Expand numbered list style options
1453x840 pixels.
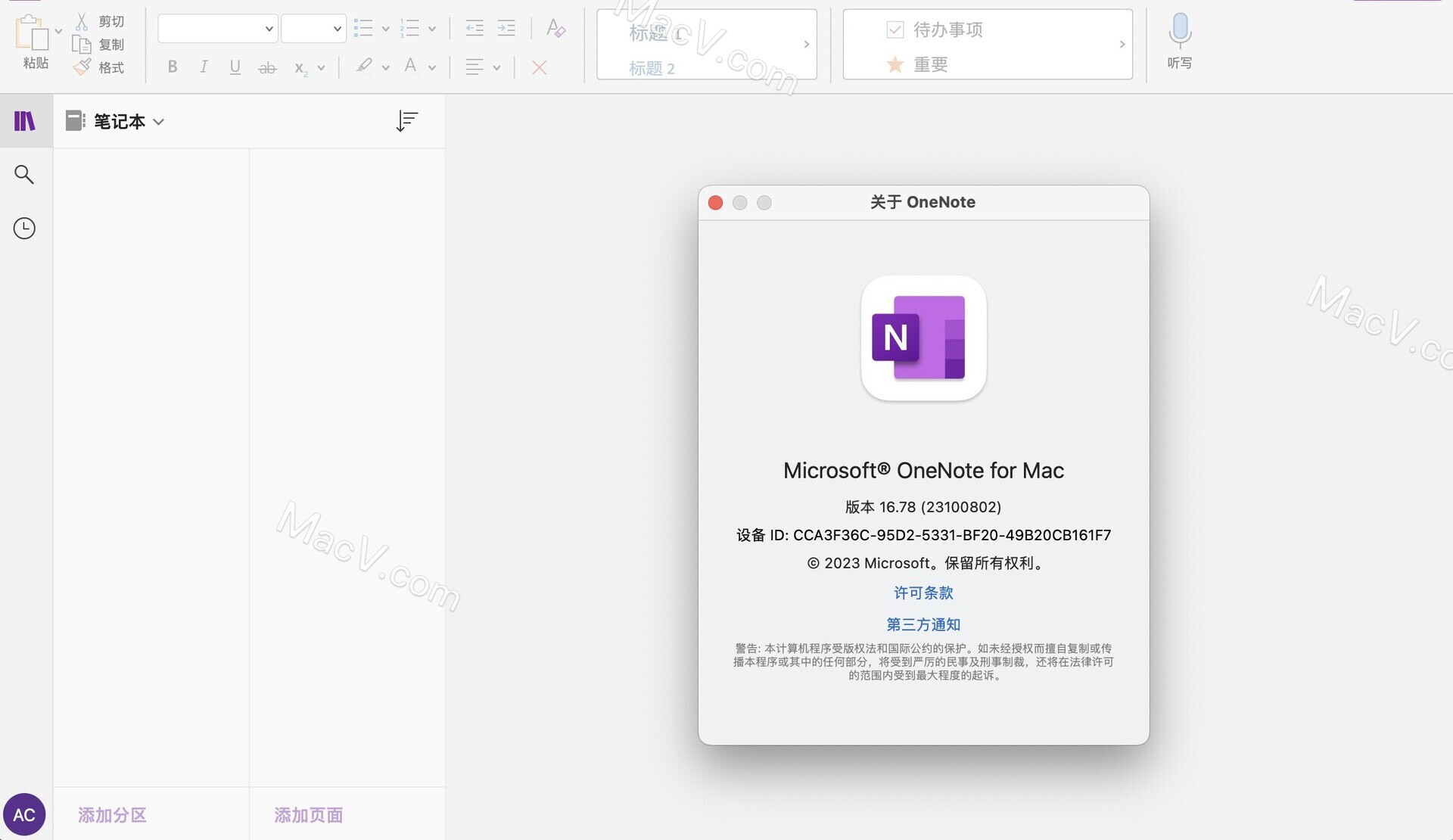432,30
